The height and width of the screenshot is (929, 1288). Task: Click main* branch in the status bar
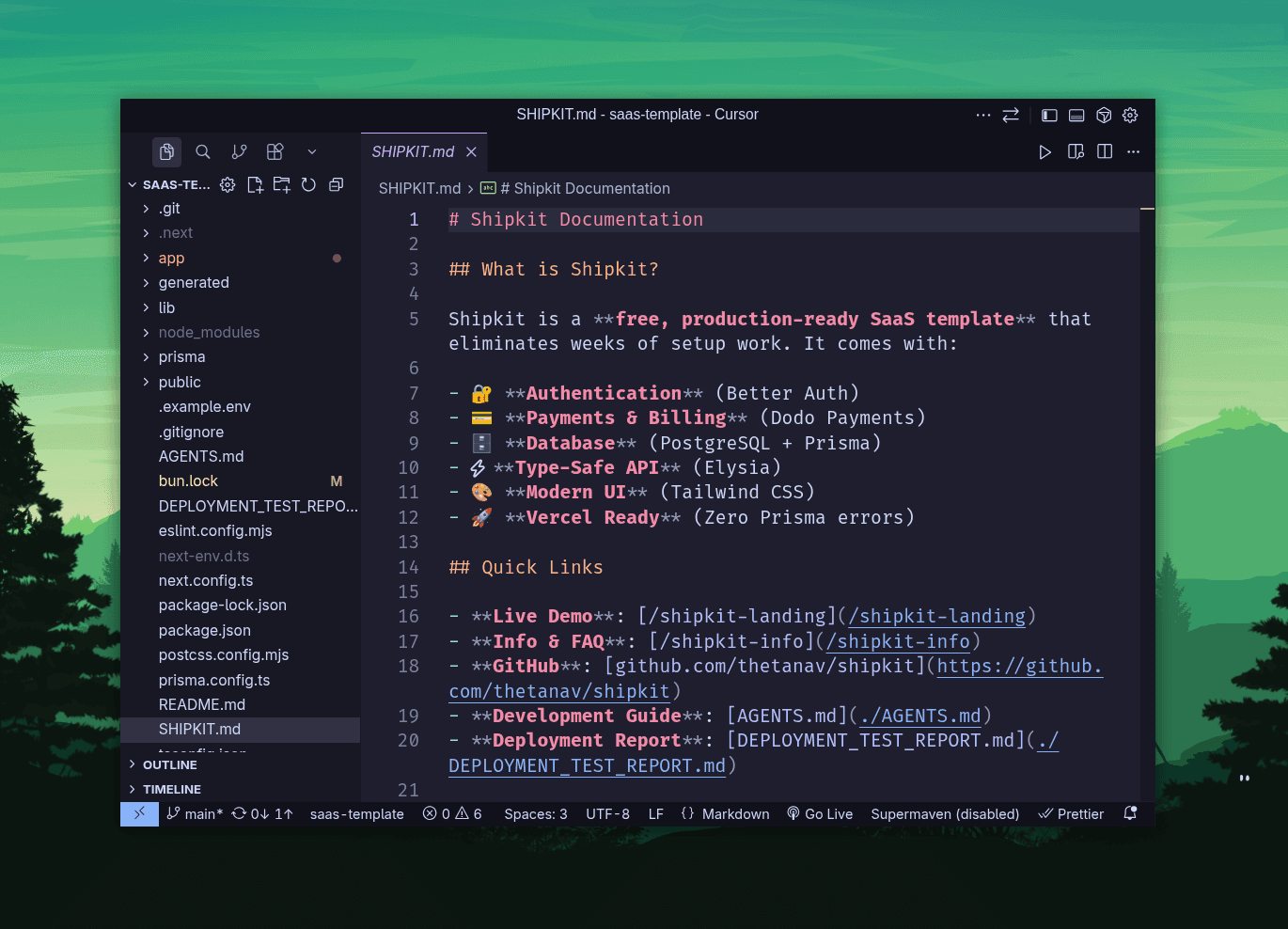(193, 813)
